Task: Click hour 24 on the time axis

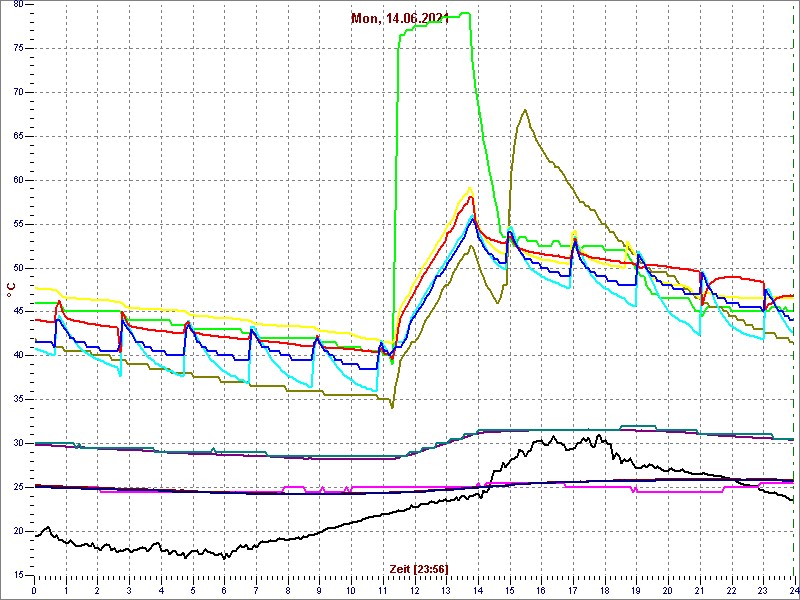Action: [793, 590]
